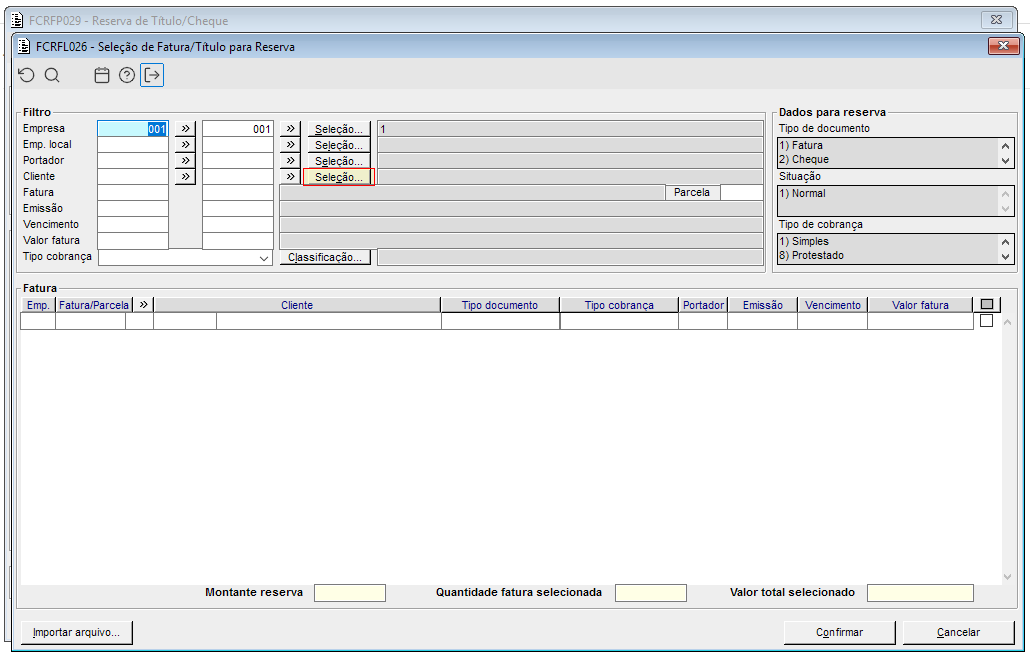Click Seleção... button for Emp. local
Screen dimensions: 1030x658
[x=339, y=144]
